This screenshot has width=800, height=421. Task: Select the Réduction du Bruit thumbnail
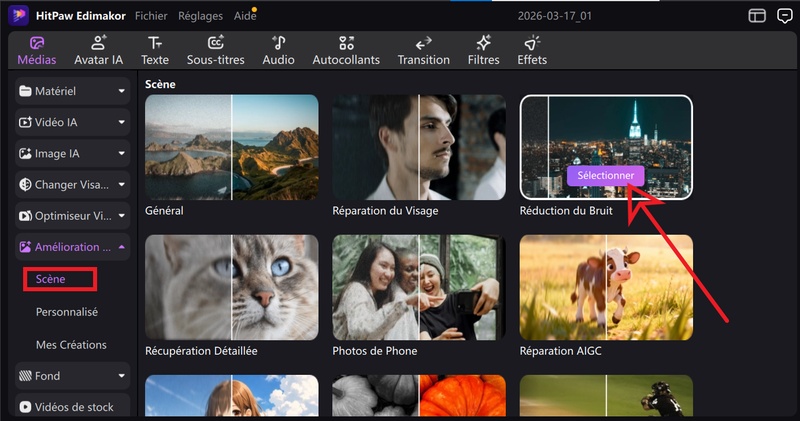click(x=606, y=147)
